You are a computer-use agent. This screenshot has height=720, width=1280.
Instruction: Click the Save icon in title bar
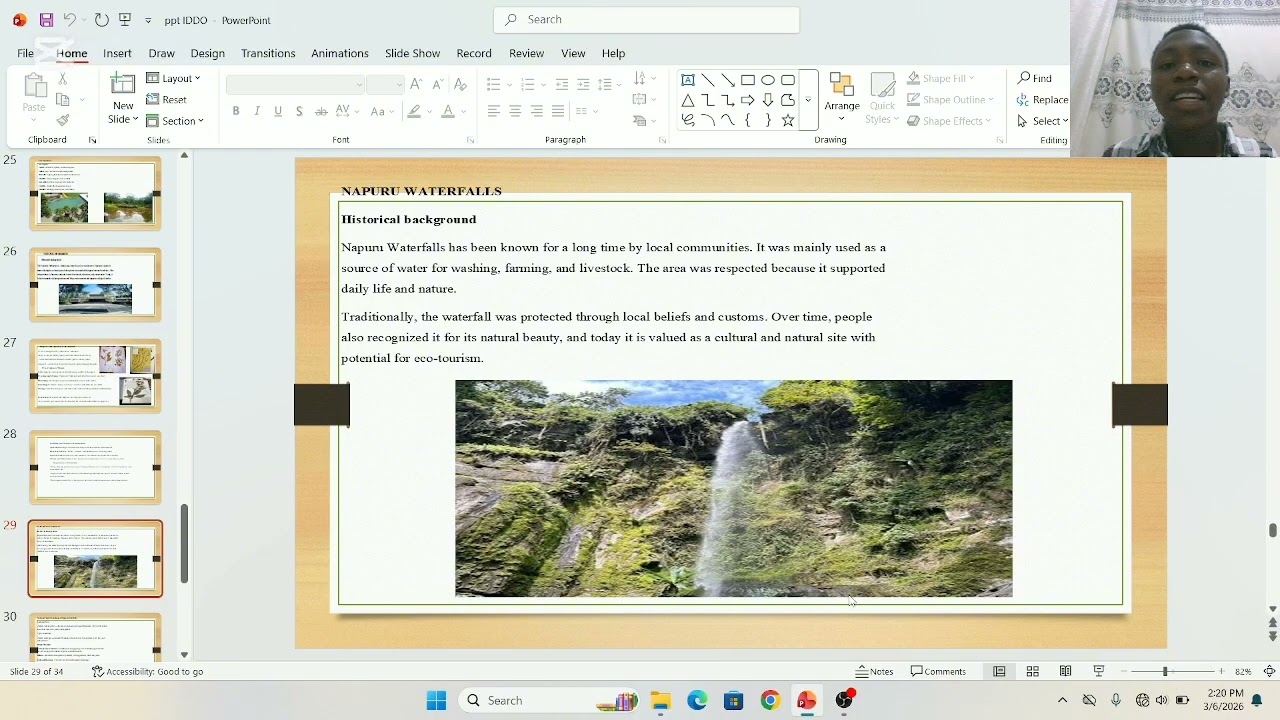pos(46,20)
